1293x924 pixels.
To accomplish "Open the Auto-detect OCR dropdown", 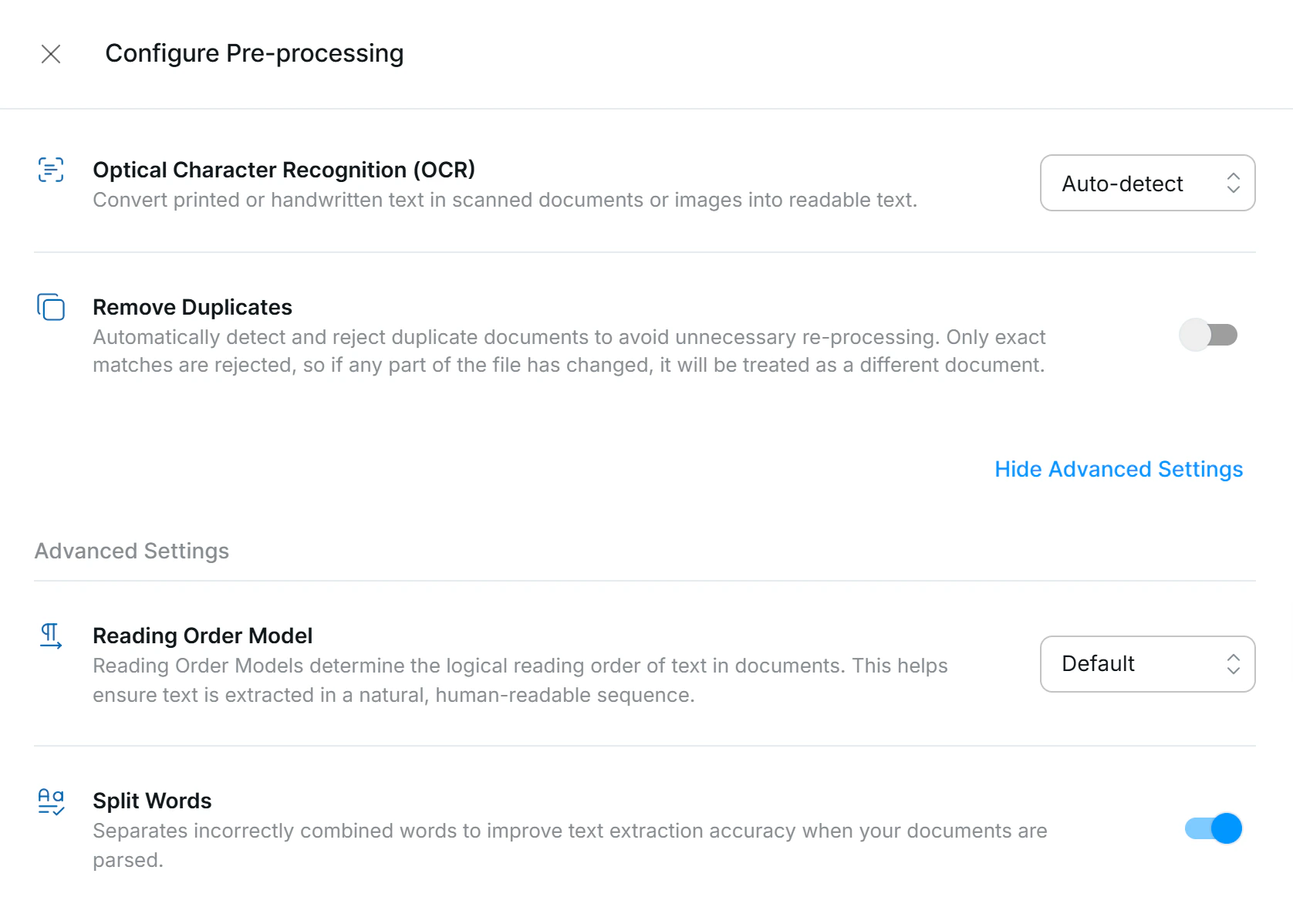I will pos(1147,183).
